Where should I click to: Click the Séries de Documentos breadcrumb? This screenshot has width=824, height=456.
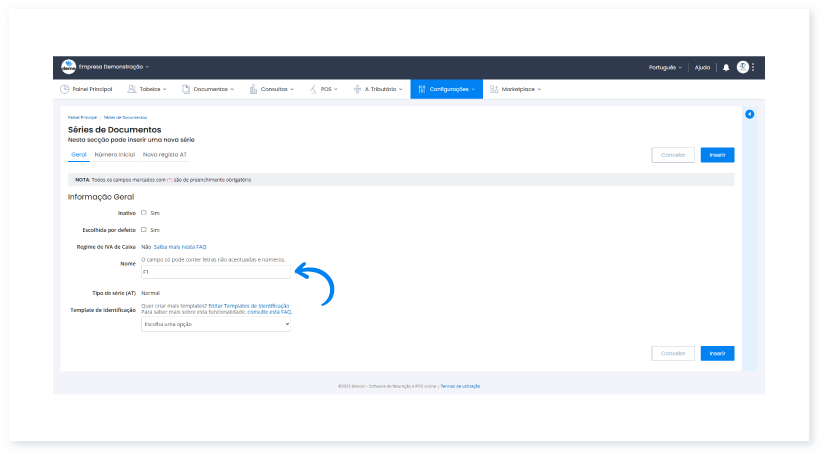click(x=125, y=118)
